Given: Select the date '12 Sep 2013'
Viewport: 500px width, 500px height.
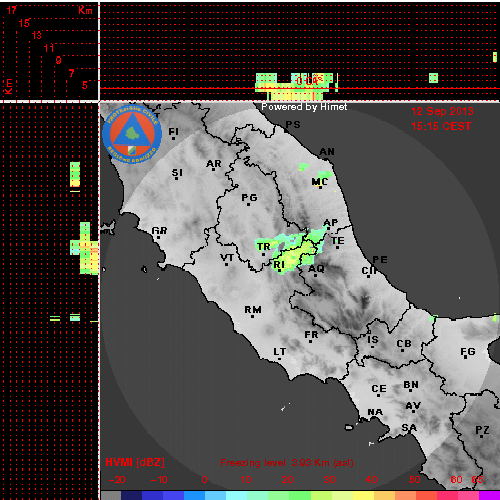Looking at the screenshot, I should tap(442, 111).
